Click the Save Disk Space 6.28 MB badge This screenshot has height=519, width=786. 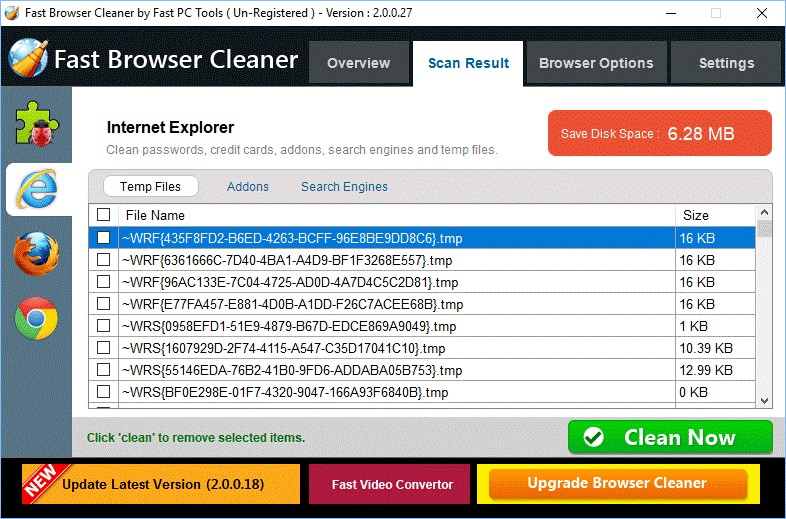660,133
